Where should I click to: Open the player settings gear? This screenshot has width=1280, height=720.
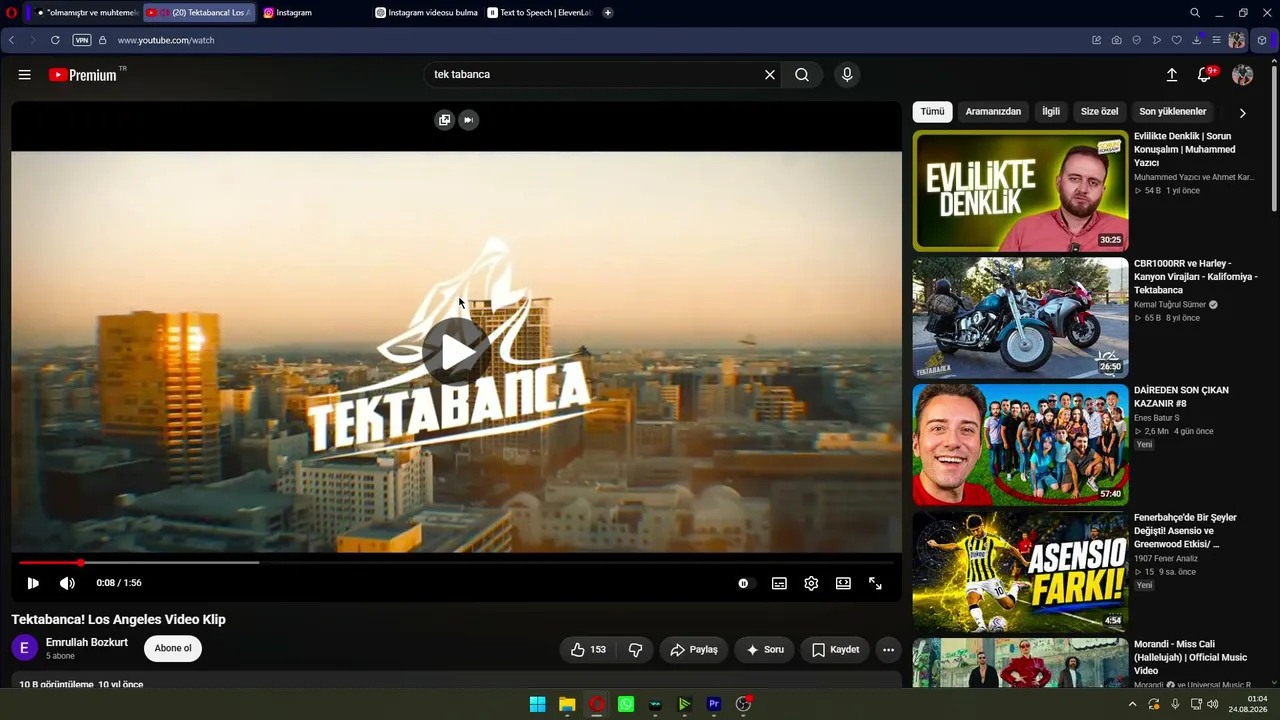pyautogui.click(x=811, y=583)
